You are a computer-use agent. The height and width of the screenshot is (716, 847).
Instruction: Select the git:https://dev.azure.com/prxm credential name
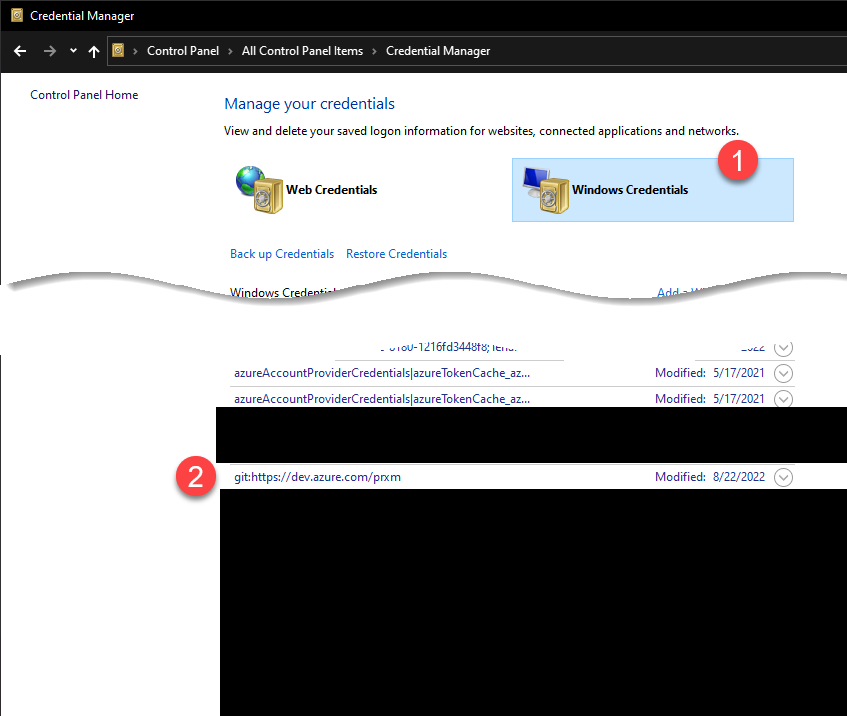point(318,477)
